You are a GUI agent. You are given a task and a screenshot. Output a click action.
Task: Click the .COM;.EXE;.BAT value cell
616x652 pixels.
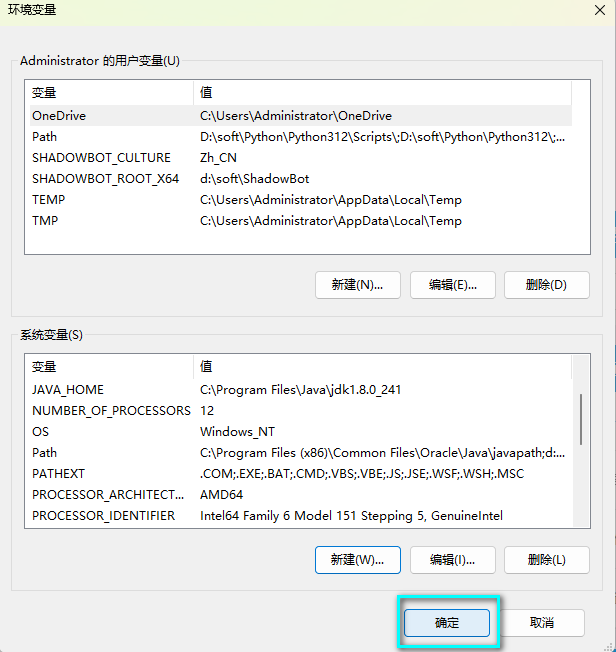point(362,474)
